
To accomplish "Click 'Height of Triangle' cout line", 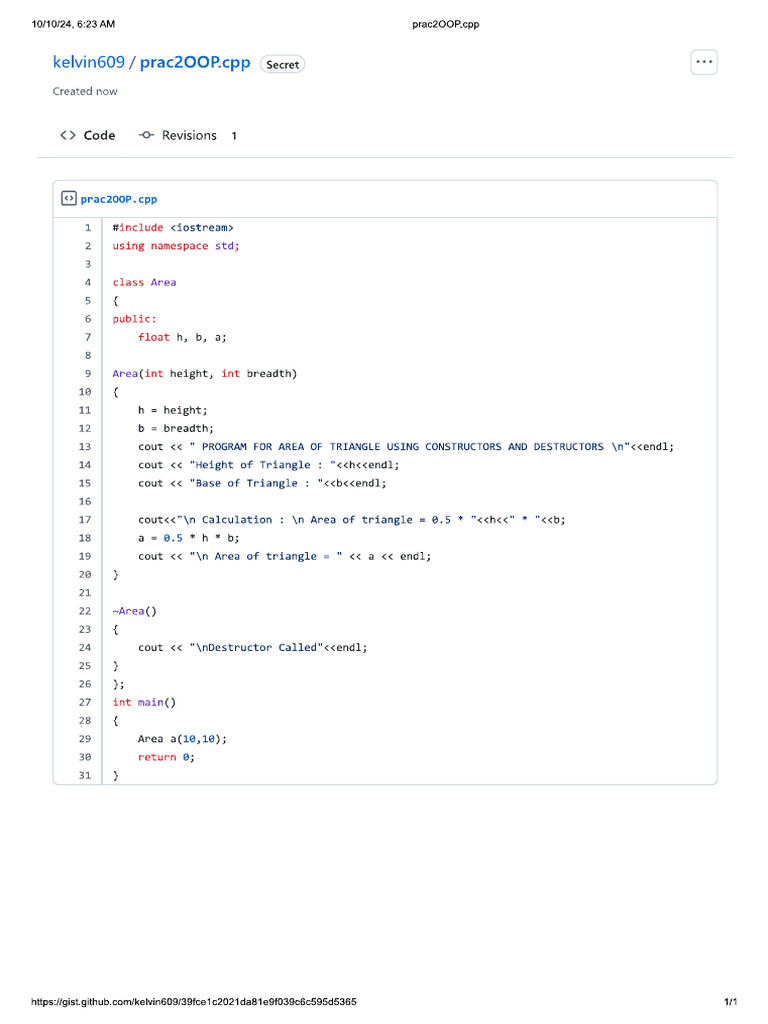I will click(268, 465).
